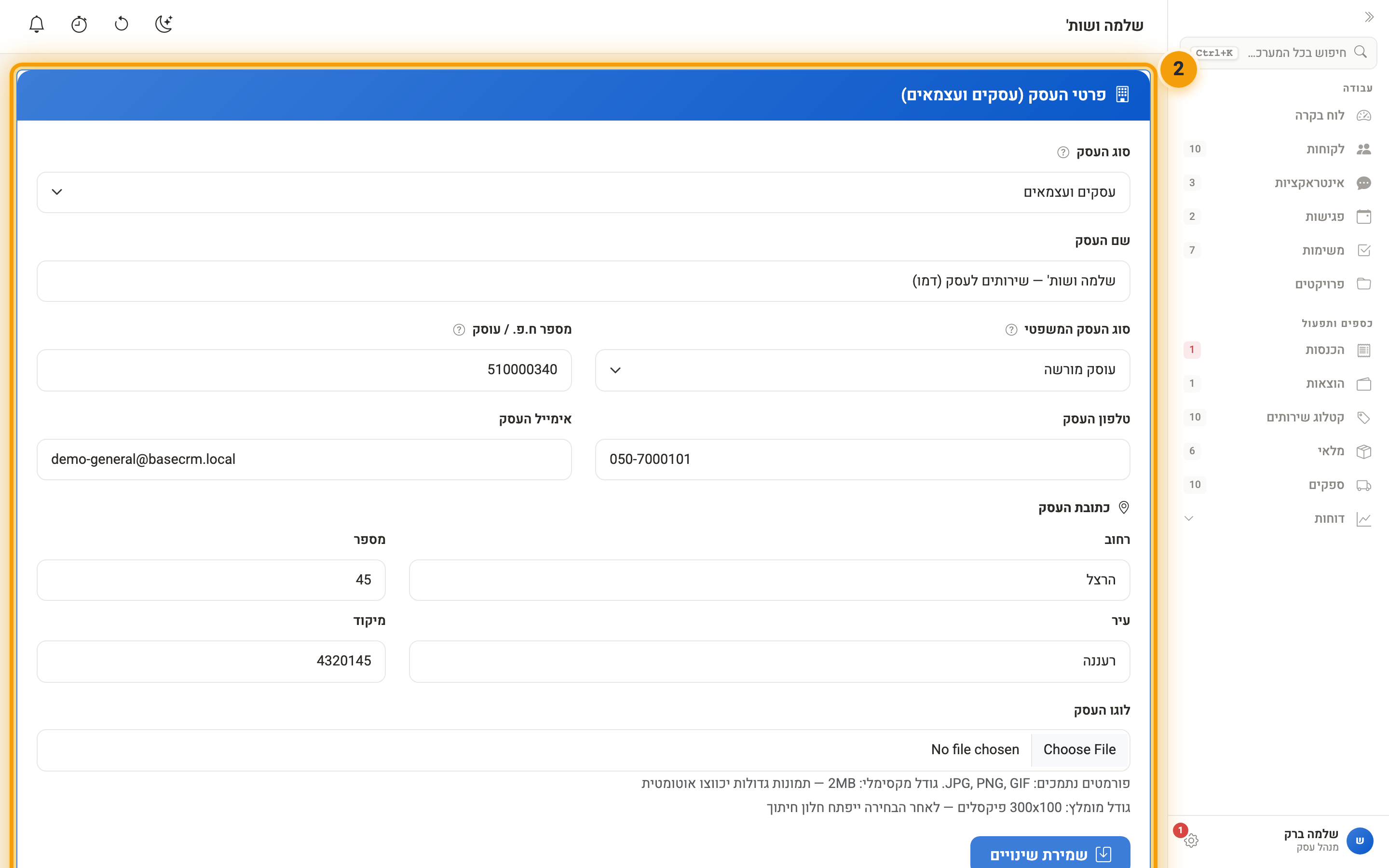1389x868 pixels.
Task: Click the refresh circular arrow icon
Action: point(122,24)
